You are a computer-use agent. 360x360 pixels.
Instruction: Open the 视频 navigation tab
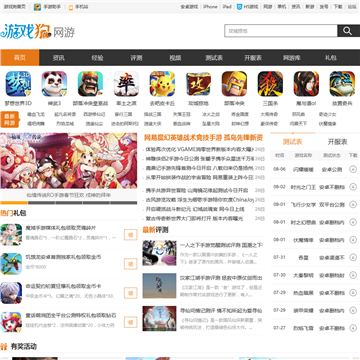click(175, 58)
